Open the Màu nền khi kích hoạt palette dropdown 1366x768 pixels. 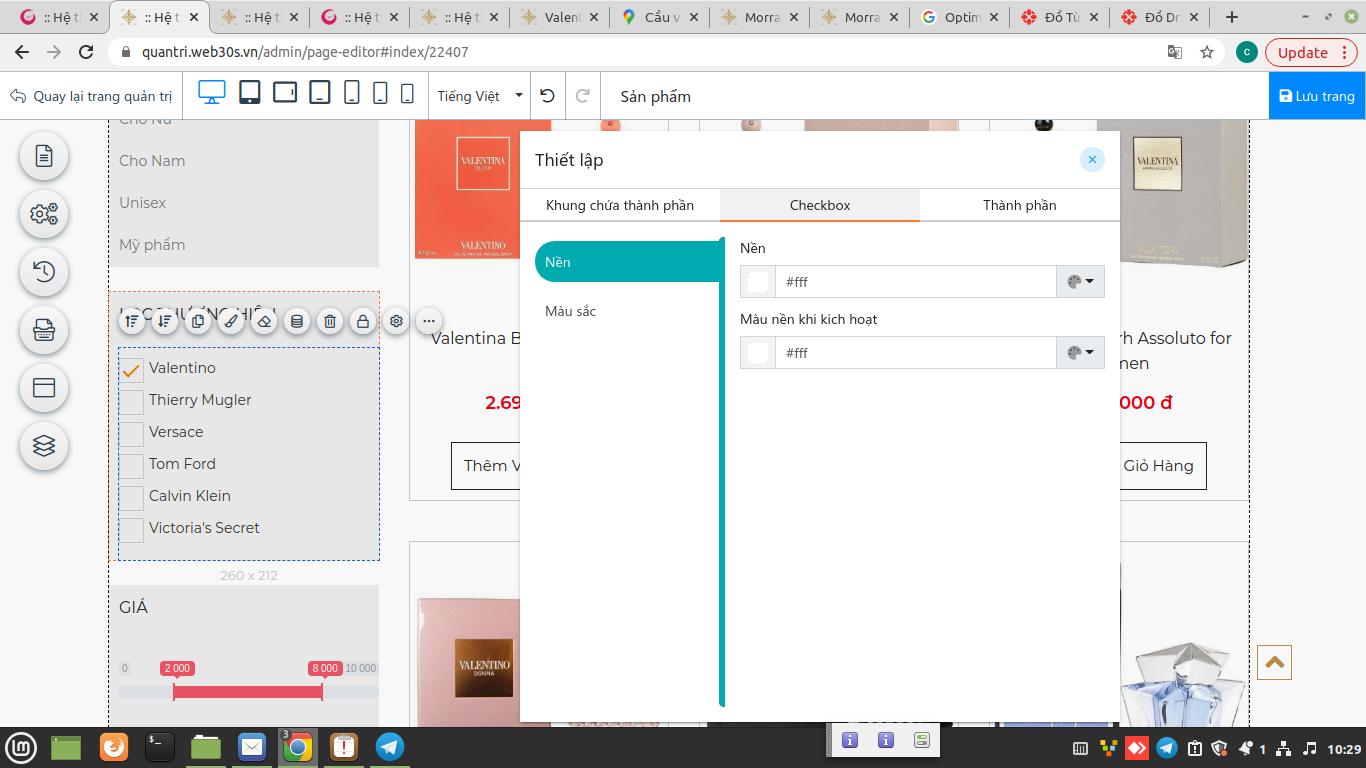[x=1080, y=353]
